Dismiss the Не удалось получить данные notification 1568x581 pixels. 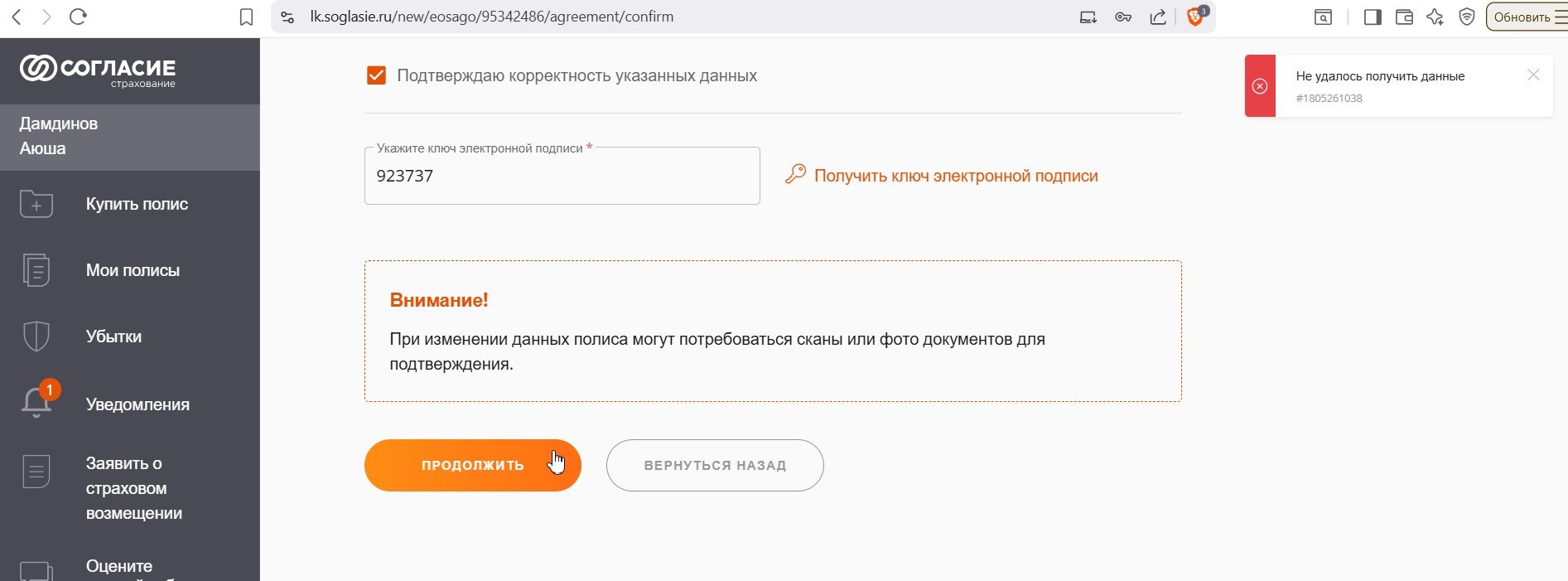1533,75
